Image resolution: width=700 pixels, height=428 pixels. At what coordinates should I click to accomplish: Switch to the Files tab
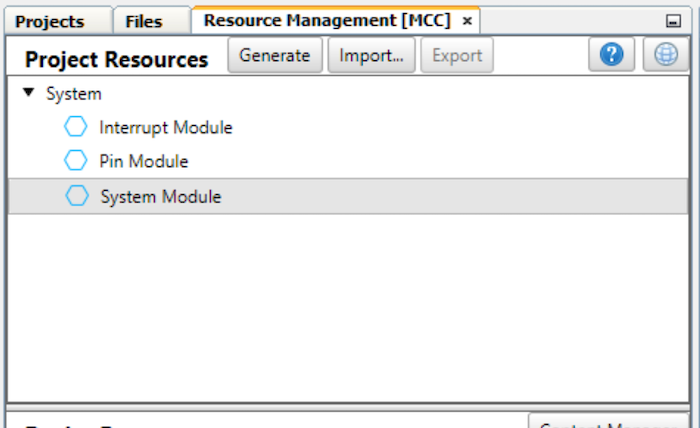[x=144, y=21]
